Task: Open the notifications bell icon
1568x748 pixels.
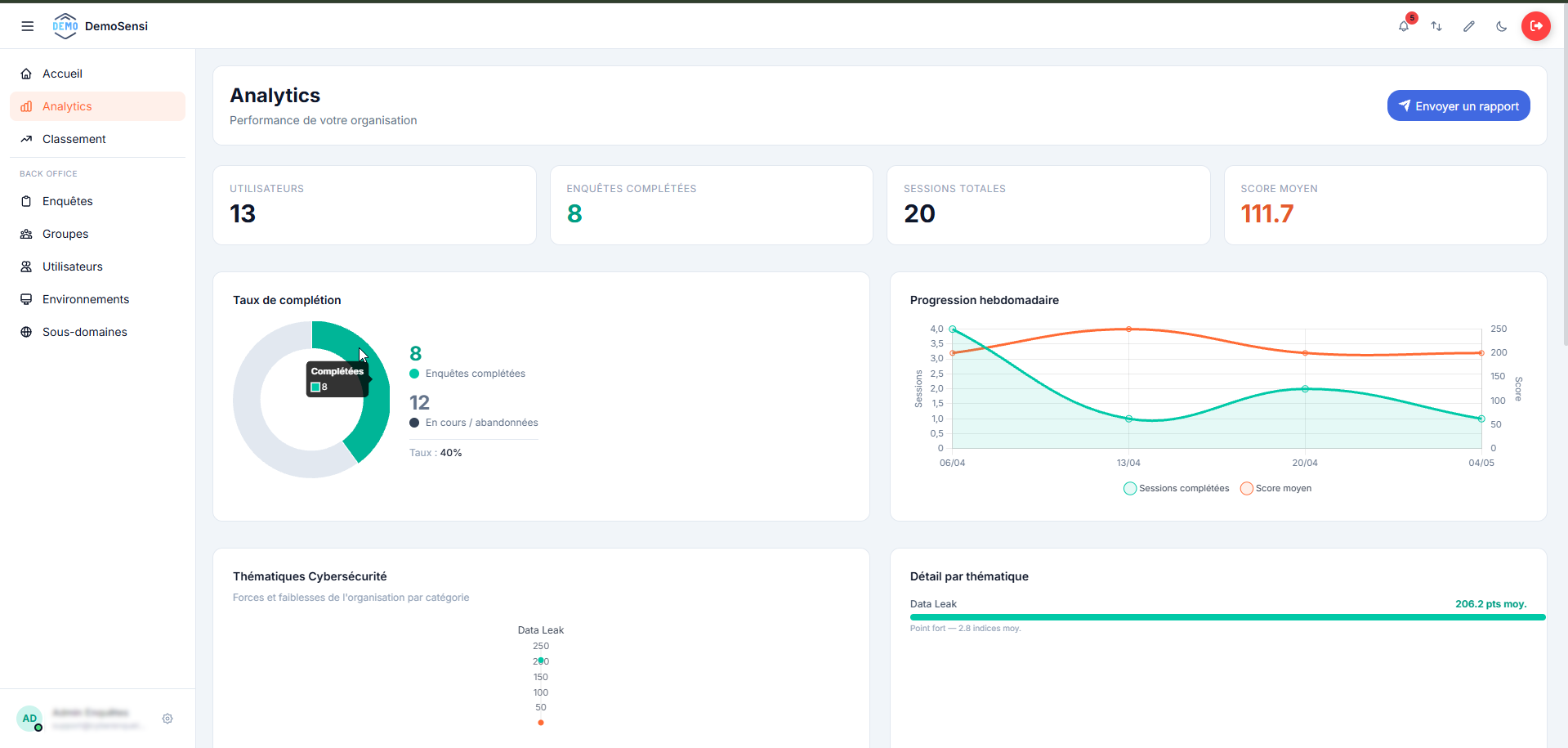Action: (1404, 26)
